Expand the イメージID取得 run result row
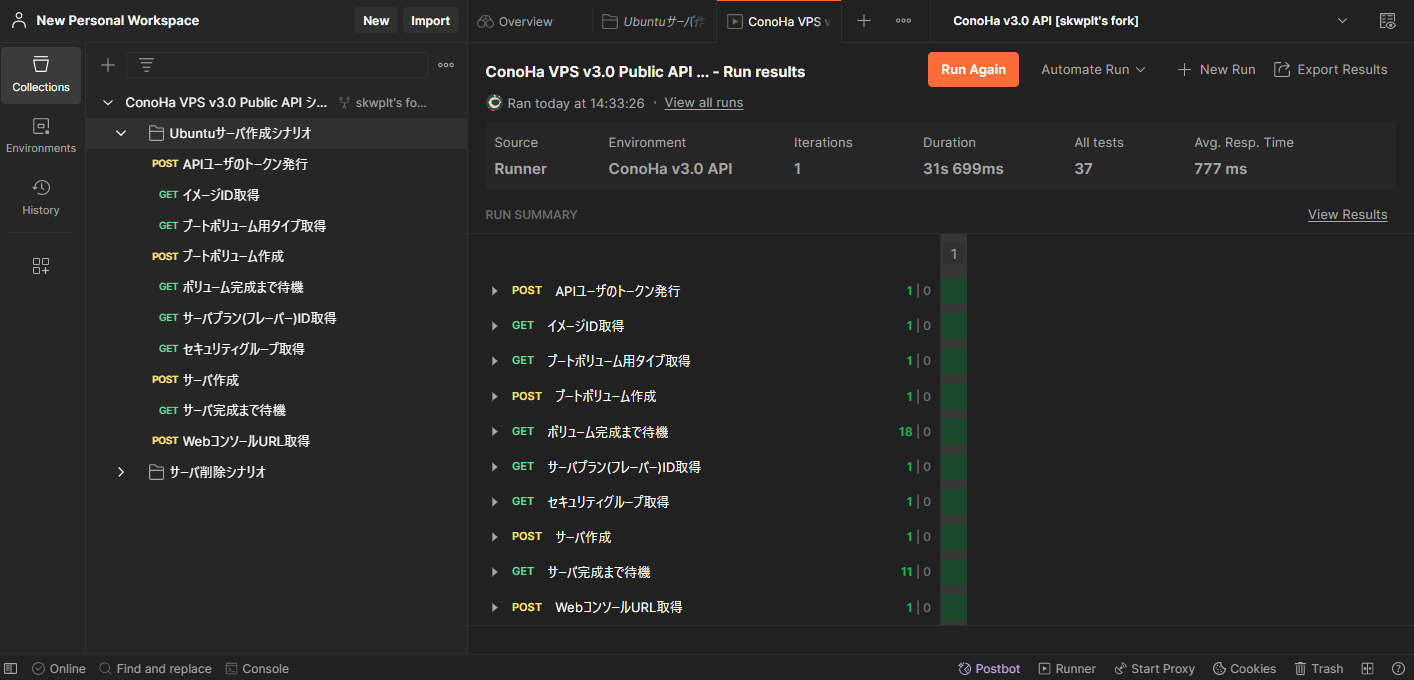 click(494, 326)
